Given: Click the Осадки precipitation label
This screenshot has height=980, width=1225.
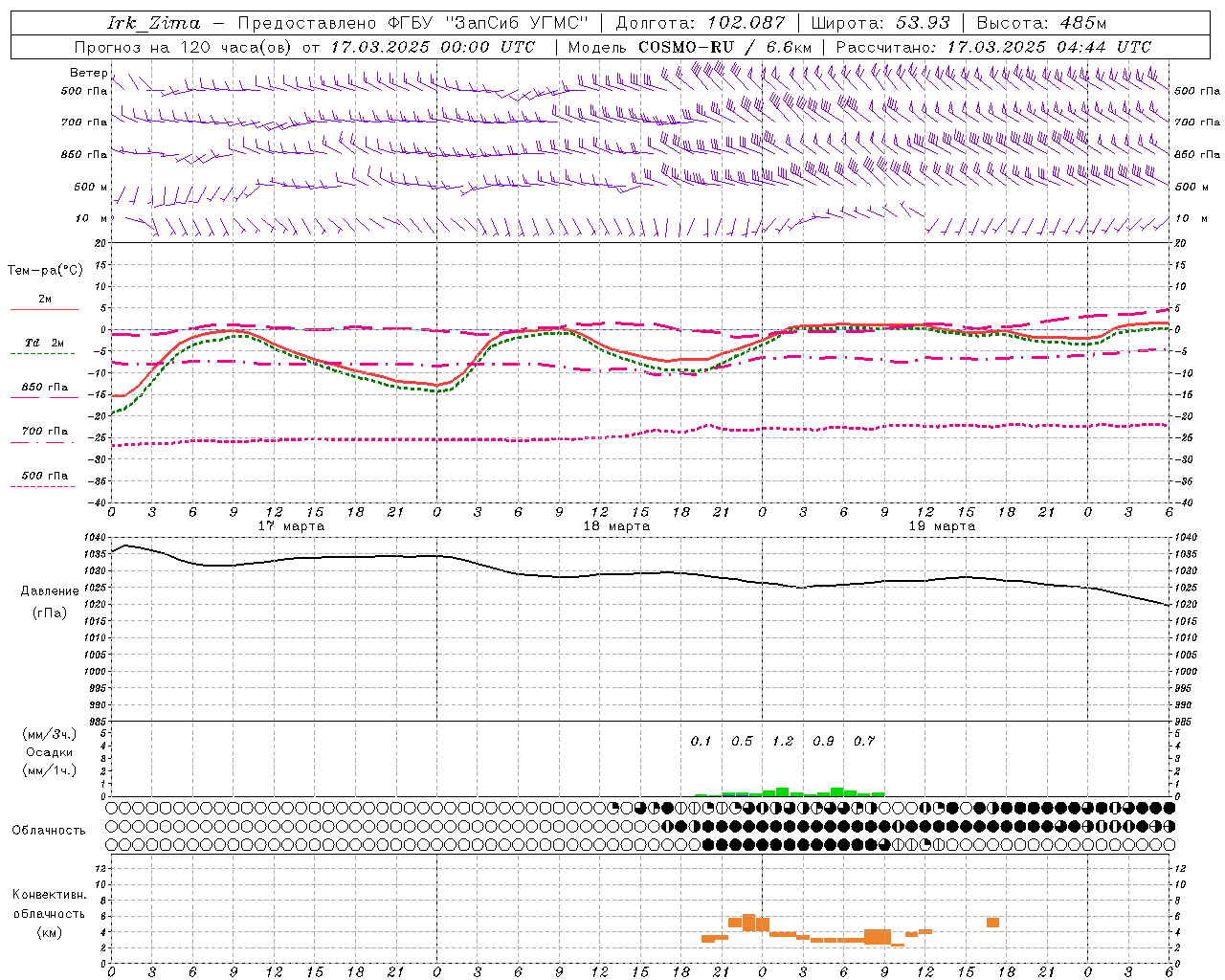Looking at the screenshot, I should (50, 752).
